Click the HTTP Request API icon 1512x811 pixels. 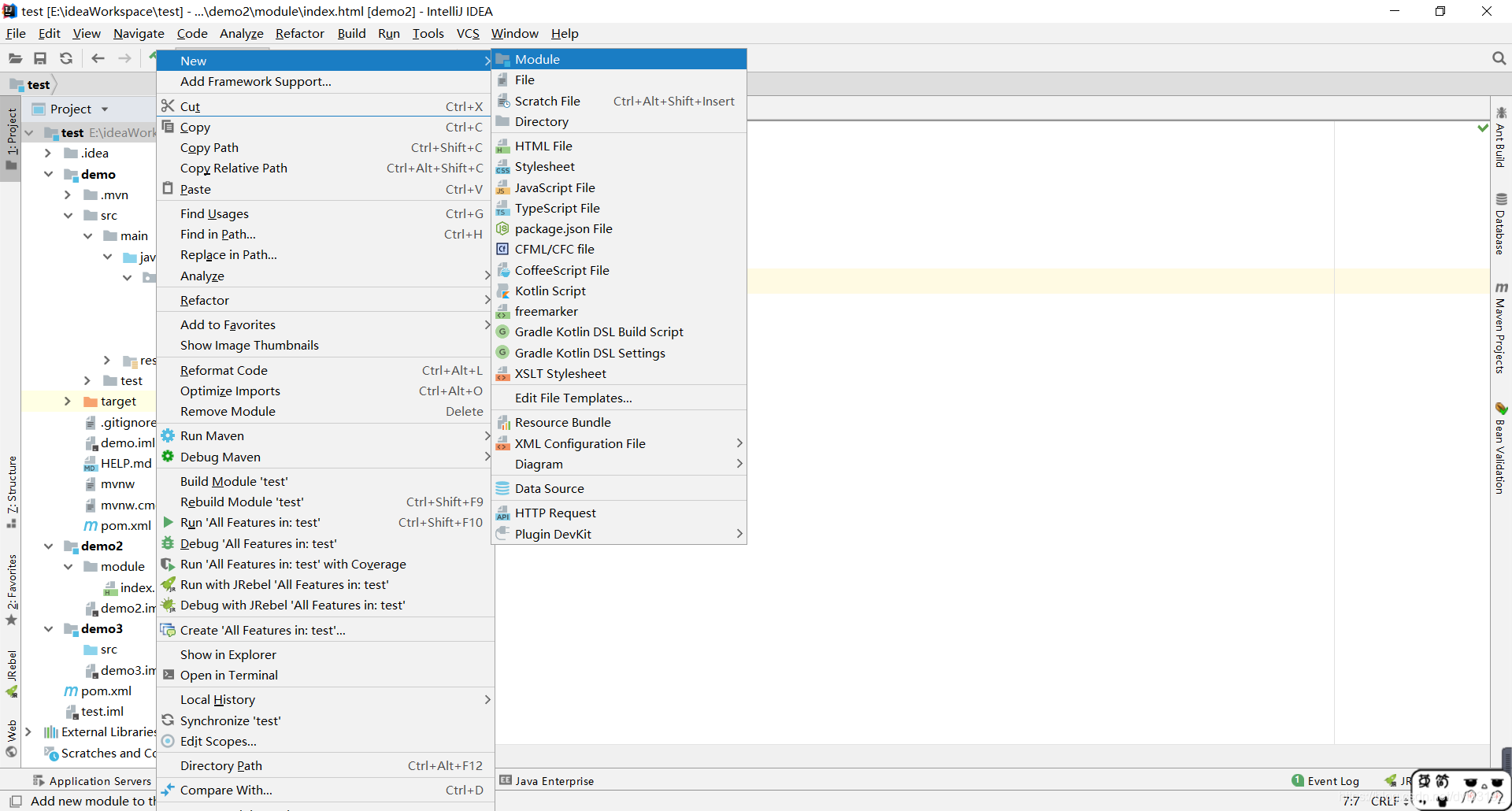click(x=502, y=513)
